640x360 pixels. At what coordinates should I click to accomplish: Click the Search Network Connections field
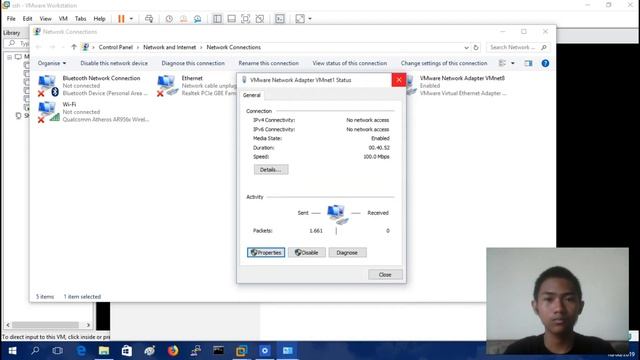(x=518, y=47)
